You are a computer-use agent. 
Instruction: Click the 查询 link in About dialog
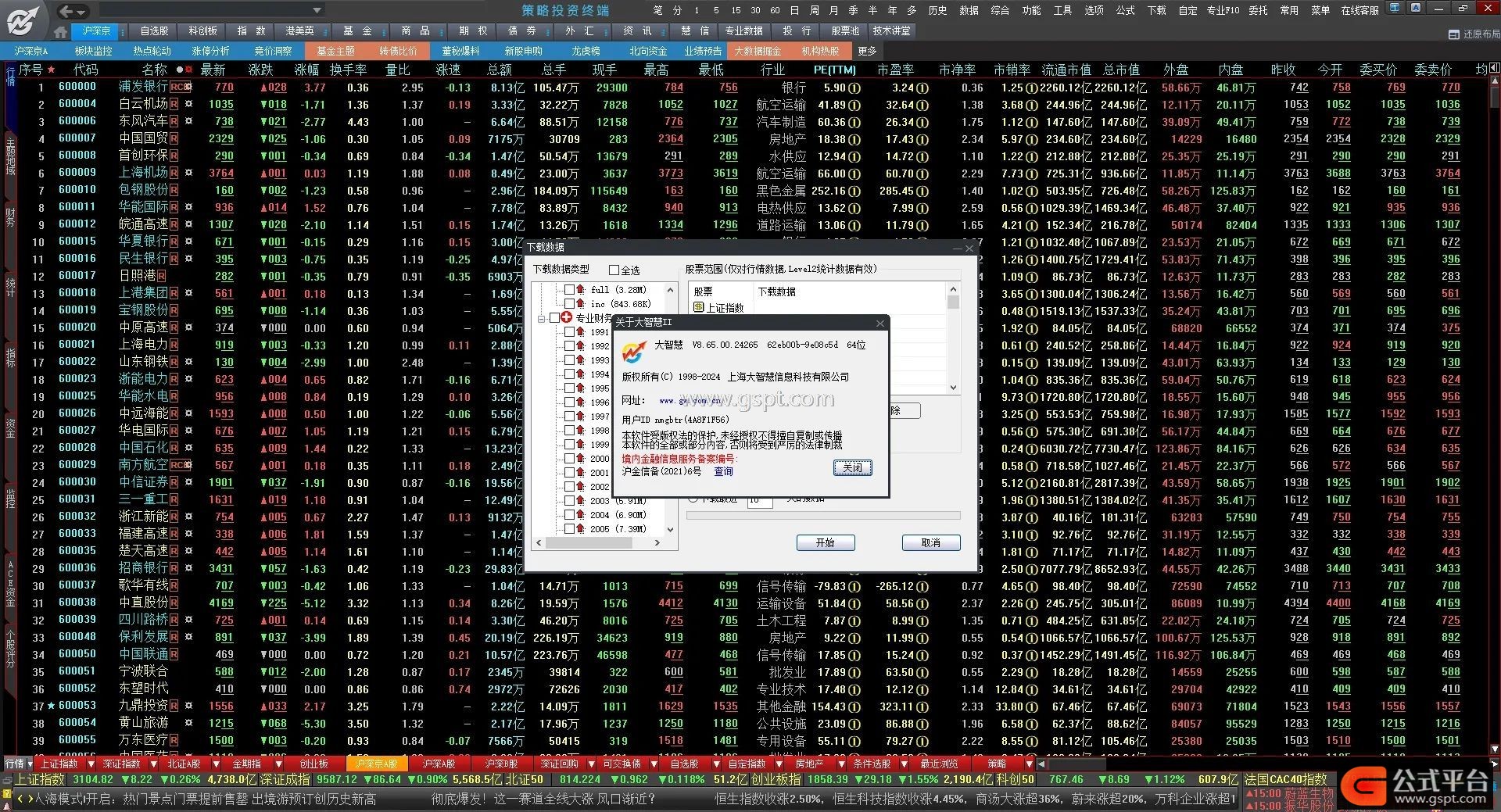pos(723,471)
